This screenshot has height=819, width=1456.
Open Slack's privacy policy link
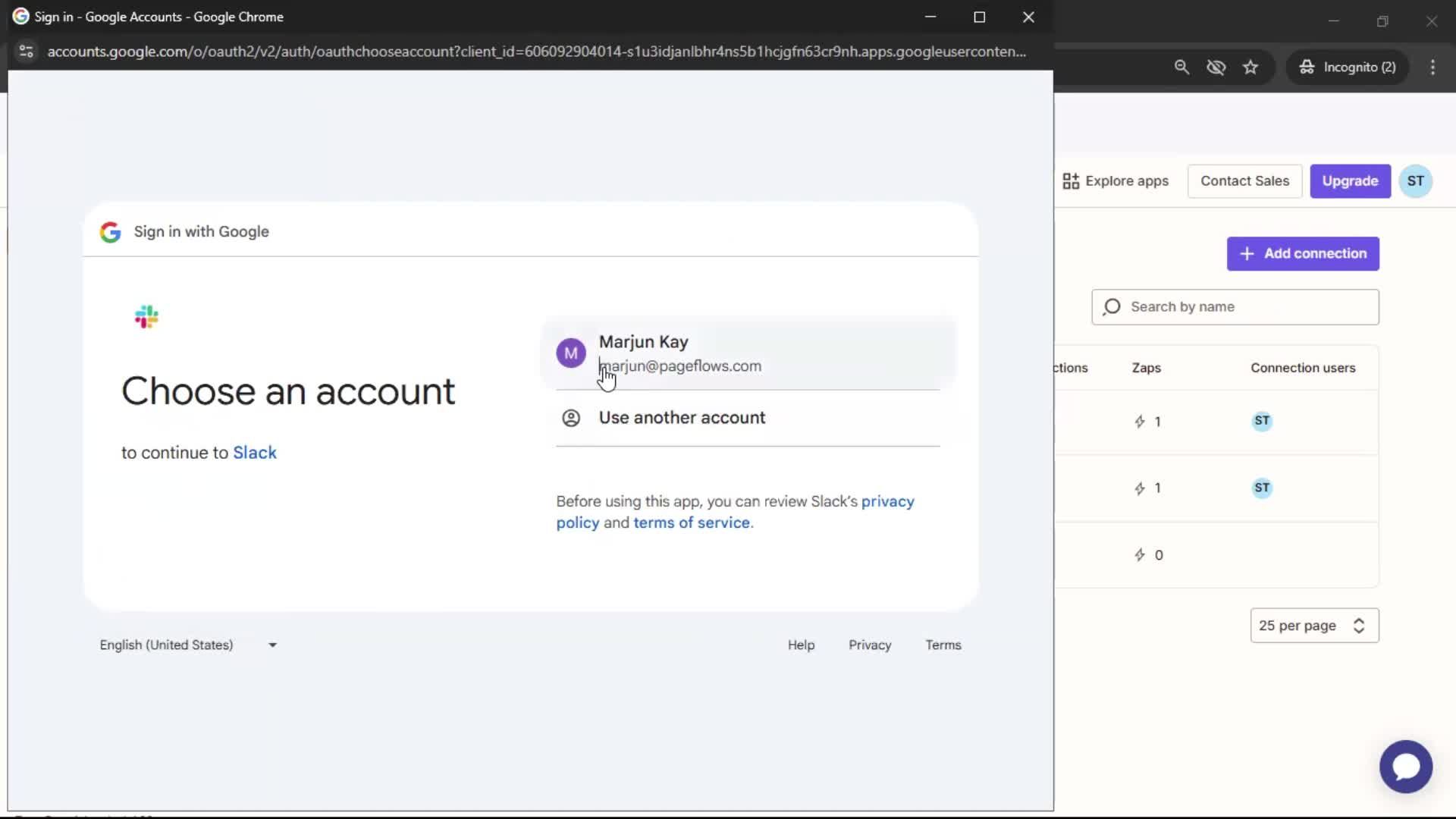735,512
